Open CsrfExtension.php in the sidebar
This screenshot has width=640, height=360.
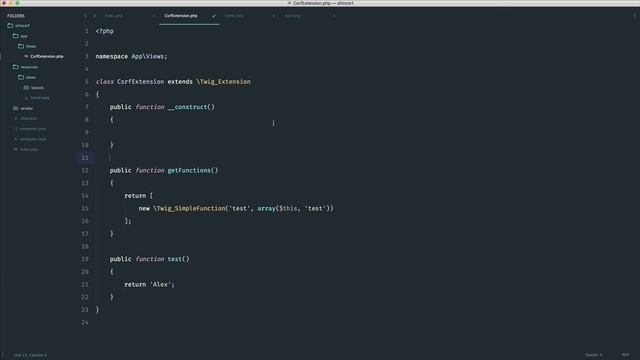[47, 56]
